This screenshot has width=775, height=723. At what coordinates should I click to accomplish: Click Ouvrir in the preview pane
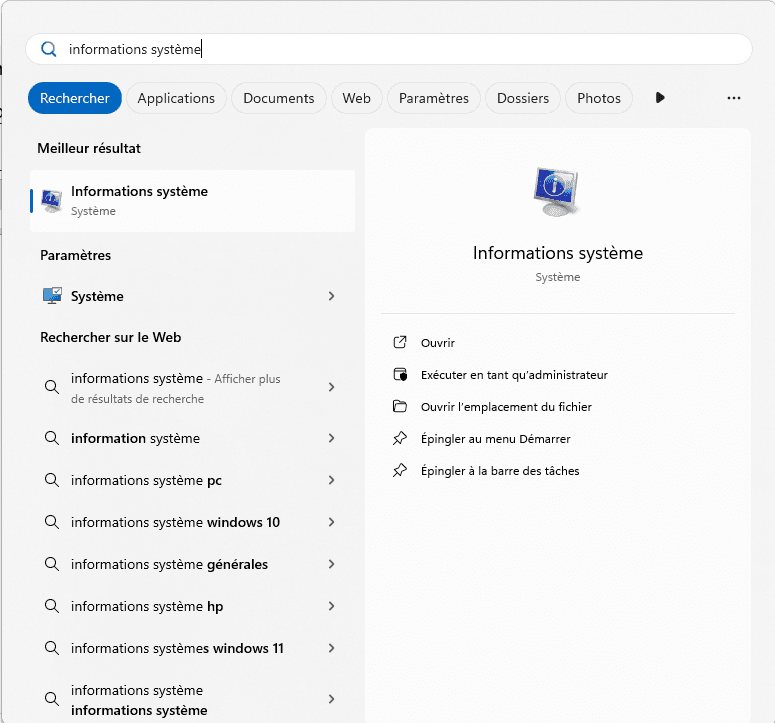pos(437,343)
